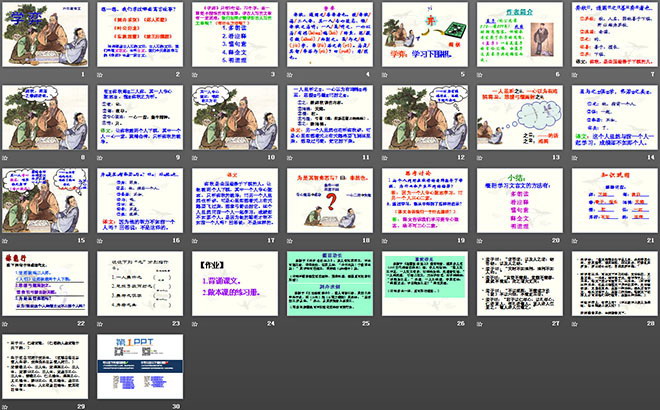Select slide 4 thumbnail with blue text

pos(330,35)
